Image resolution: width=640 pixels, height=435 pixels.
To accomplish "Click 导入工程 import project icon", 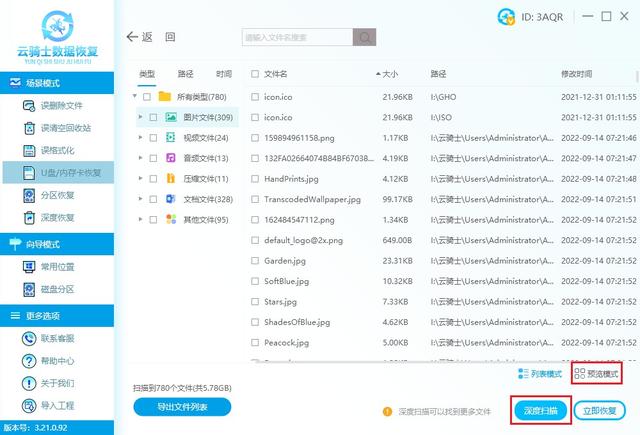I will pos(29,406).
